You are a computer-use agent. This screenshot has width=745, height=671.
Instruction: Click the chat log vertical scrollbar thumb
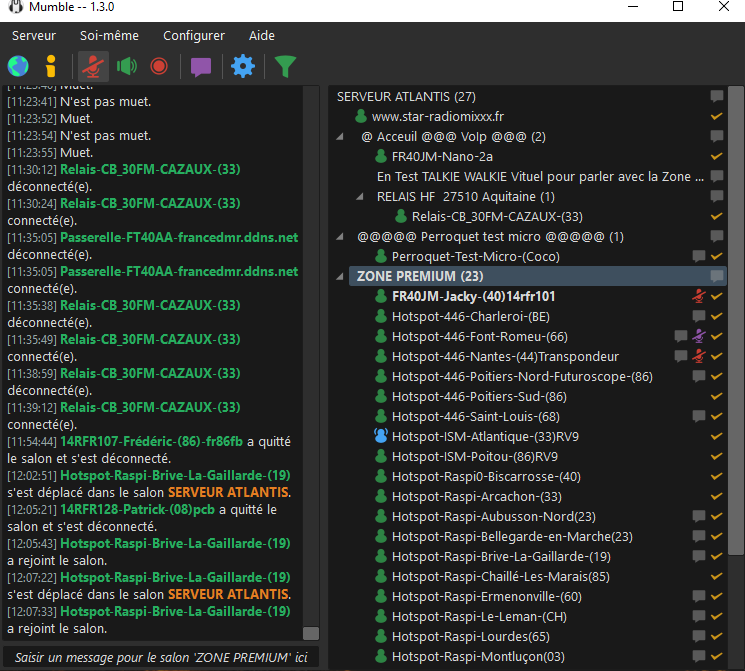[311, 633]
